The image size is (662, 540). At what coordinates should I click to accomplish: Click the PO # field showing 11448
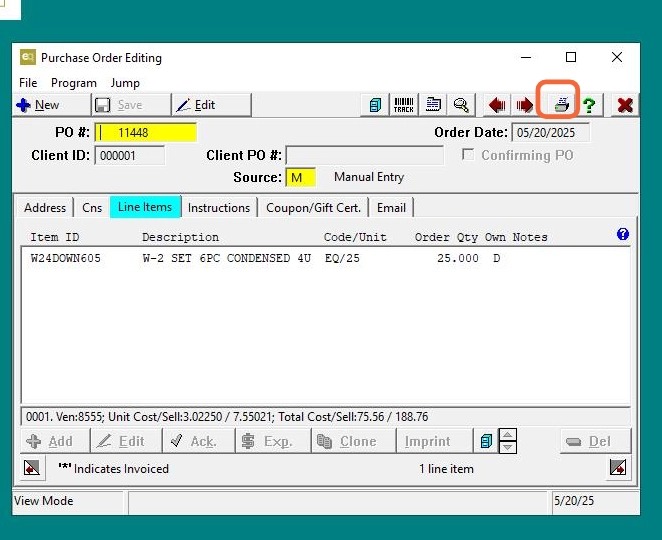click(146, 133)
